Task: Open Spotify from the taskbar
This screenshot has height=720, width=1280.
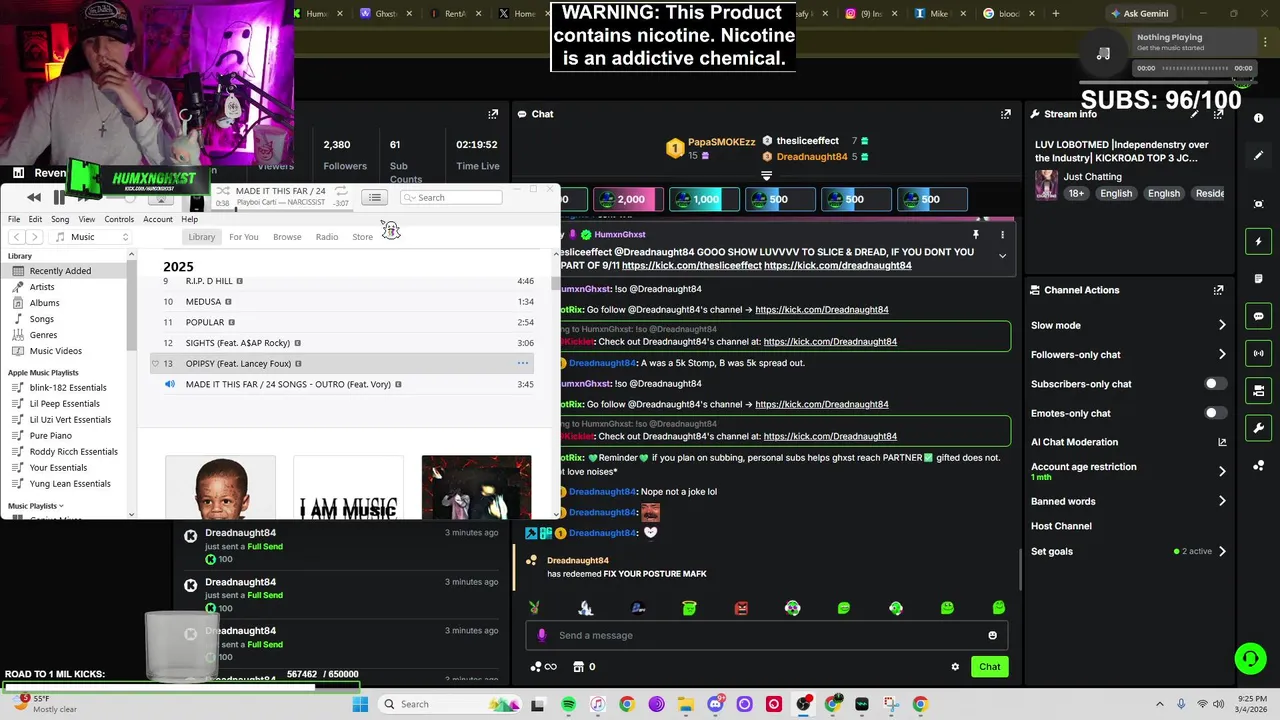Action: 568,704
